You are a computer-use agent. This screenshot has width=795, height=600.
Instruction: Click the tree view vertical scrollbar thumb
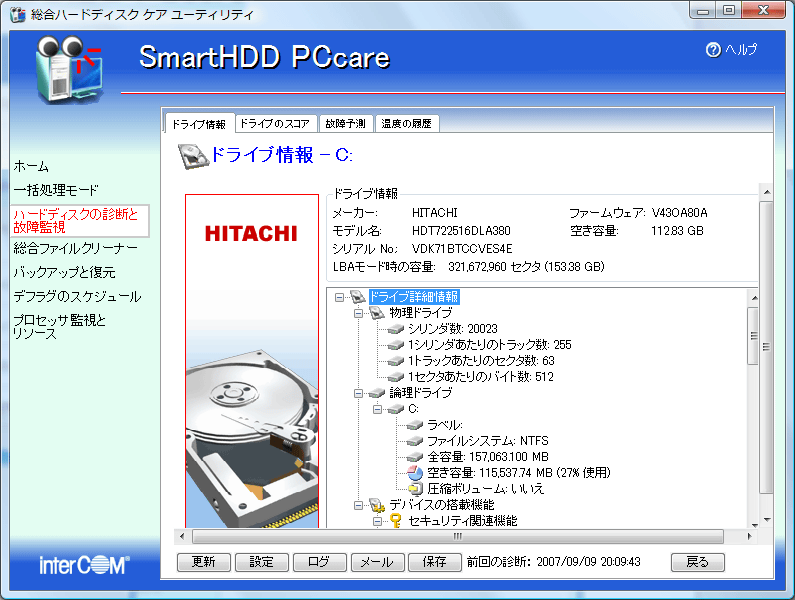754,335
